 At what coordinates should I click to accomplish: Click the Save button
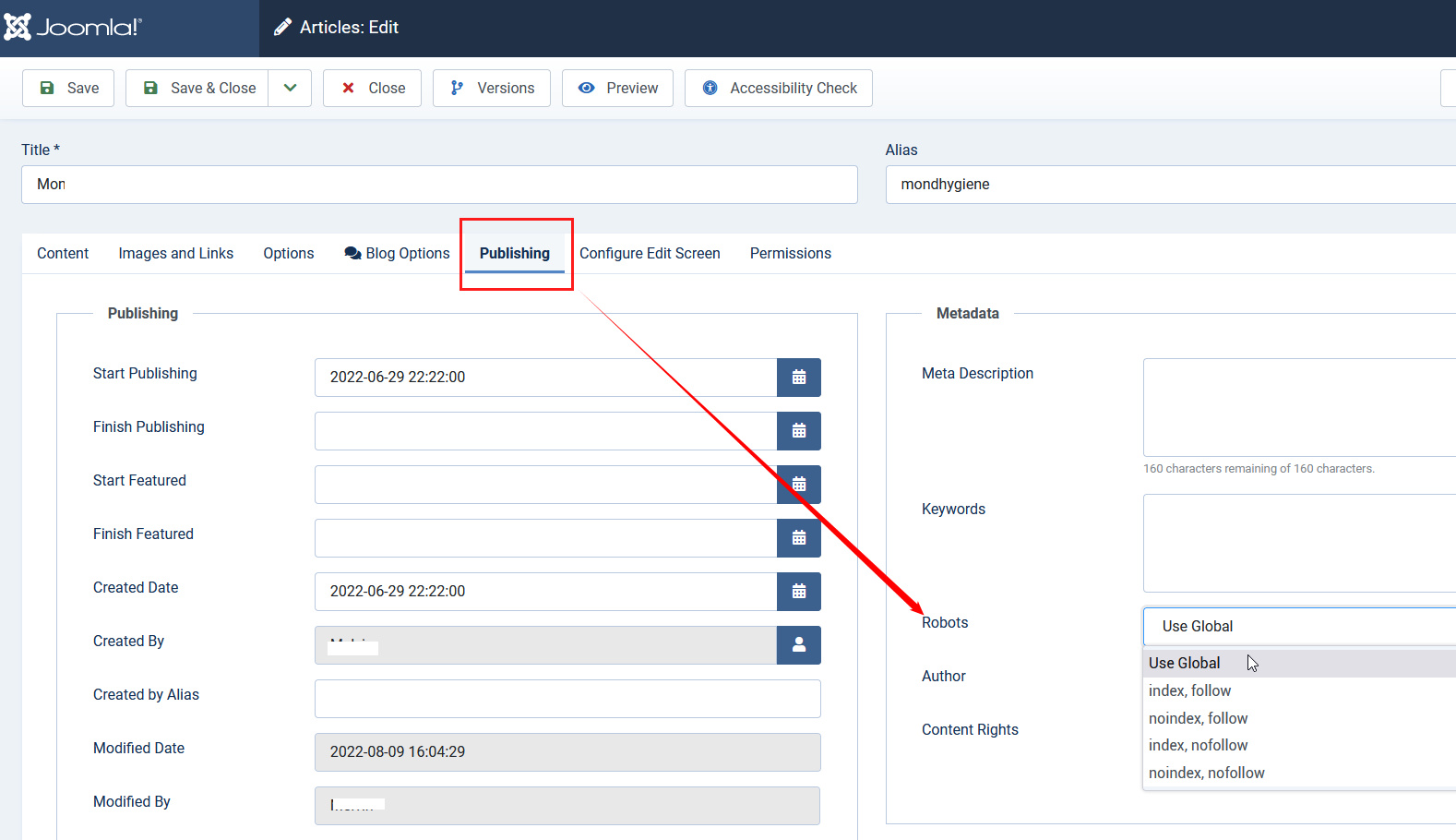click(x=68, y=89)
